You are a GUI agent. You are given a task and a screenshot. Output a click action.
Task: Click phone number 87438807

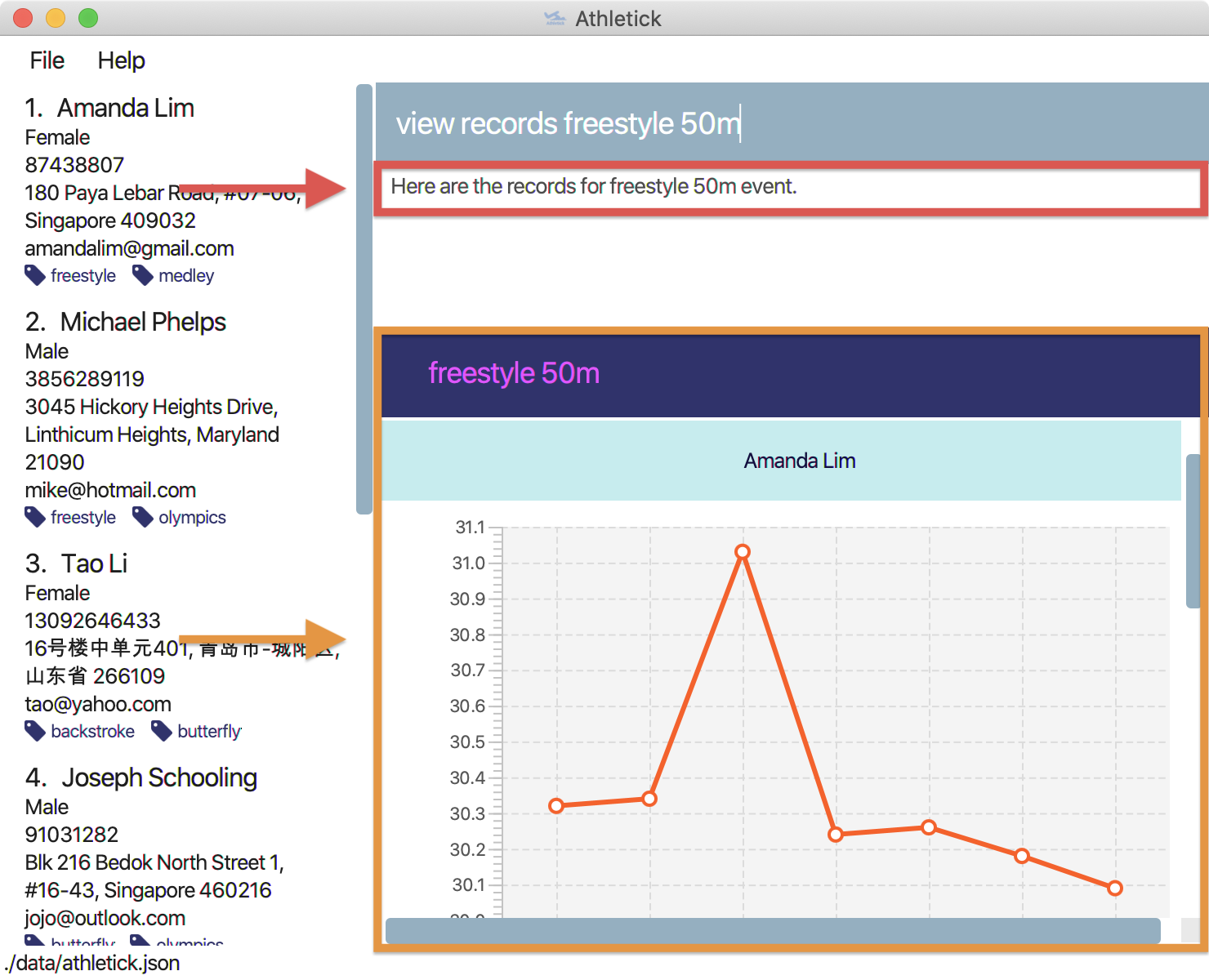pos(74,165)
